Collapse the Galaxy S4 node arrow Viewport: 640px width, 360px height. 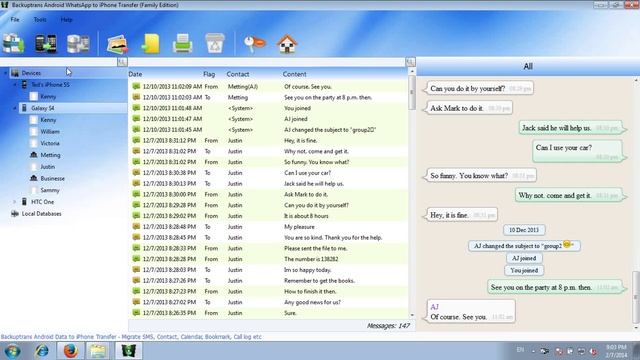15,108
